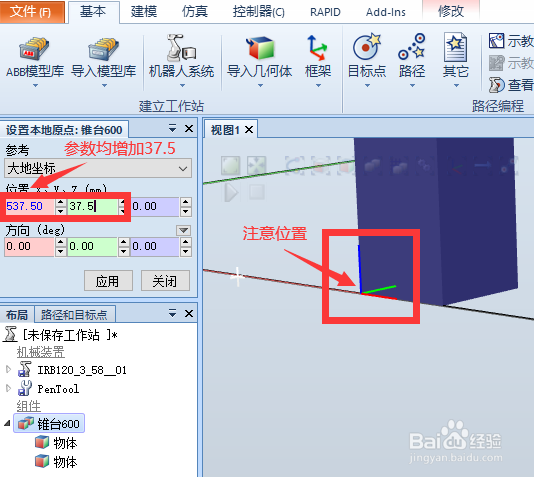The image size is (534, 477).
Task: Decrease Y direction with down stepper
Action: point(123,251)
